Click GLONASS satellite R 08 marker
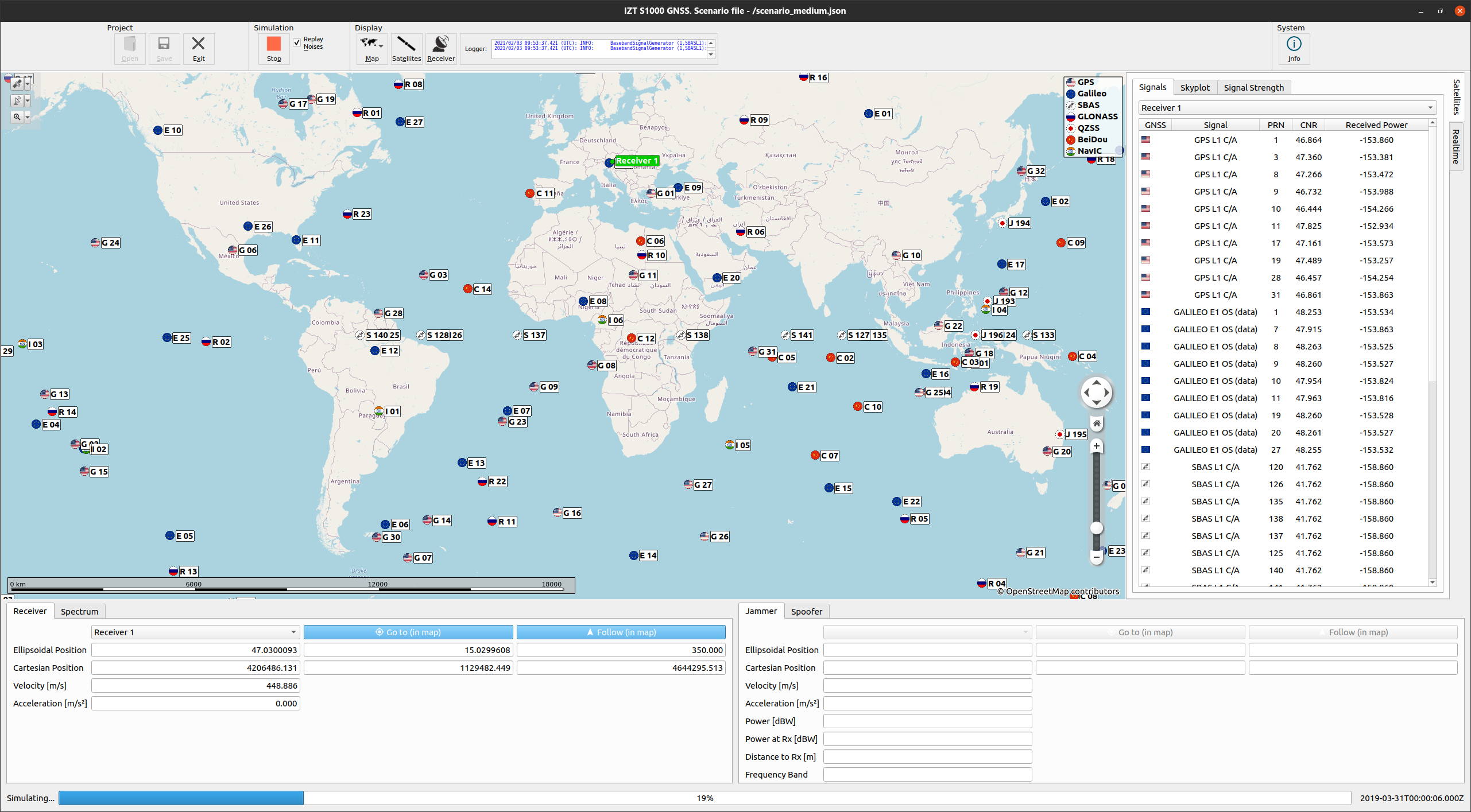Image resolution: width=1471 pixels, height=812 pixels. pyautogui.click(x=408, y=84)
